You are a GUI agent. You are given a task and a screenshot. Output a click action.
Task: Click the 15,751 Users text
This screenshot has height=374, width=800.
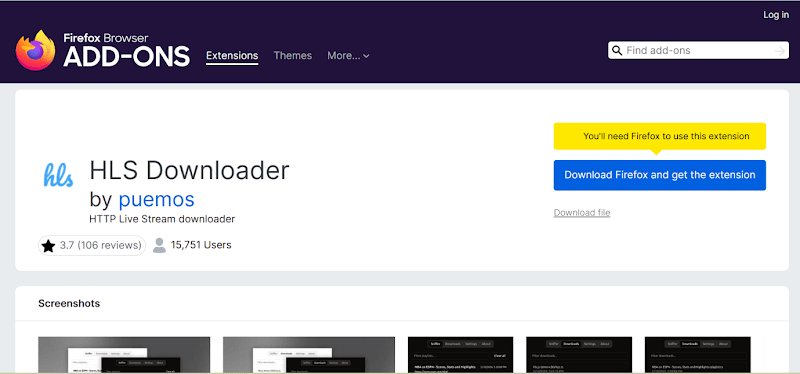201,245
